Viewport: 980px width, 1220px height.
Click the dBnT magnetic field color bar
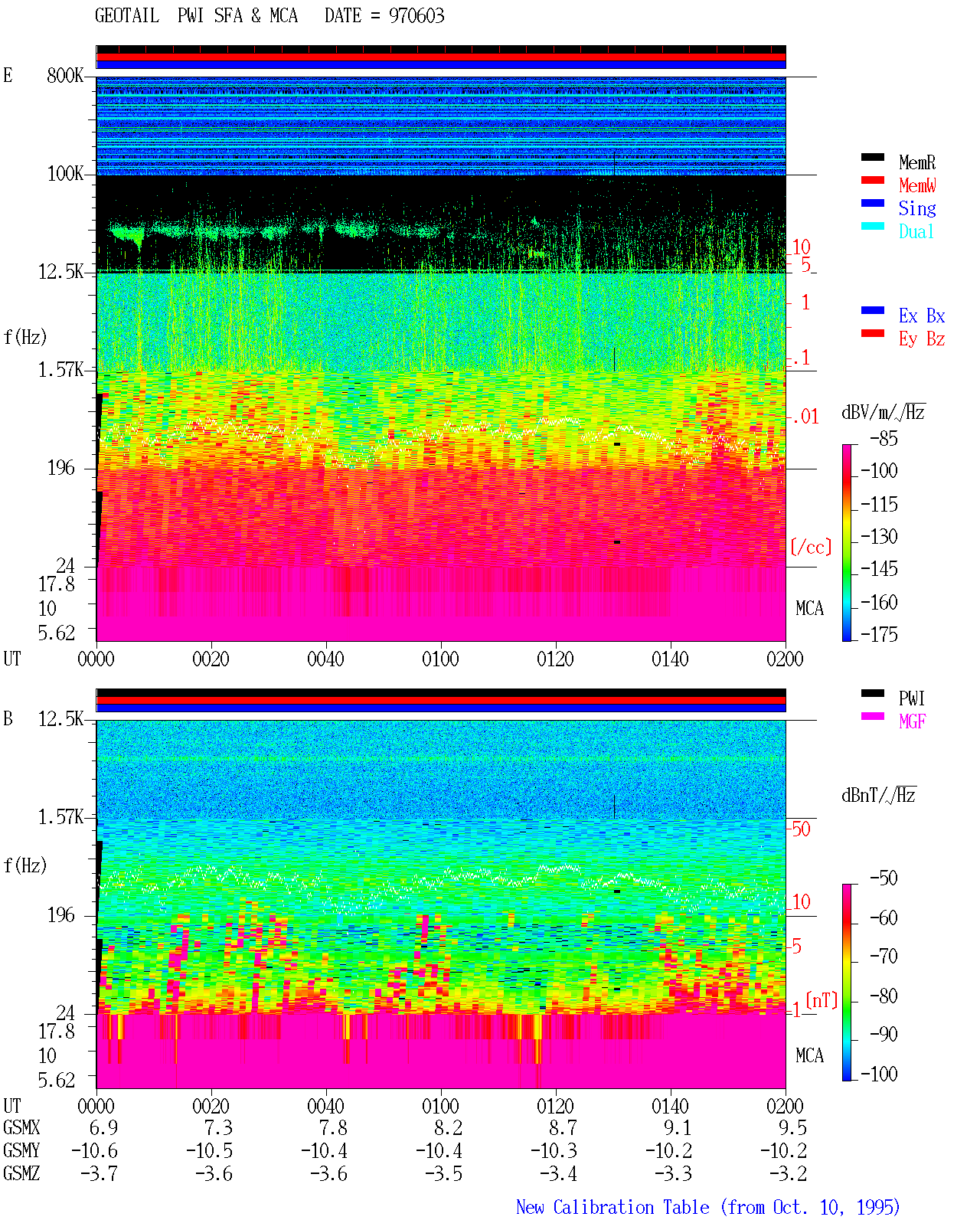[847, 982]
